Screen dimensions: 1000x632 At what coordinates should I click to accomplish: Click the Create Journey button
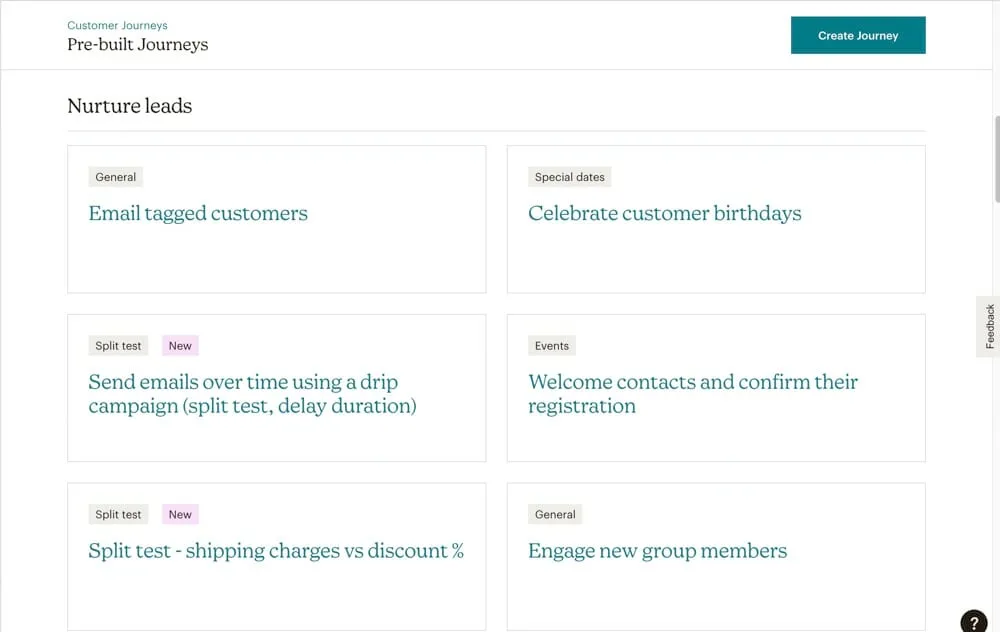click(857, 35)
